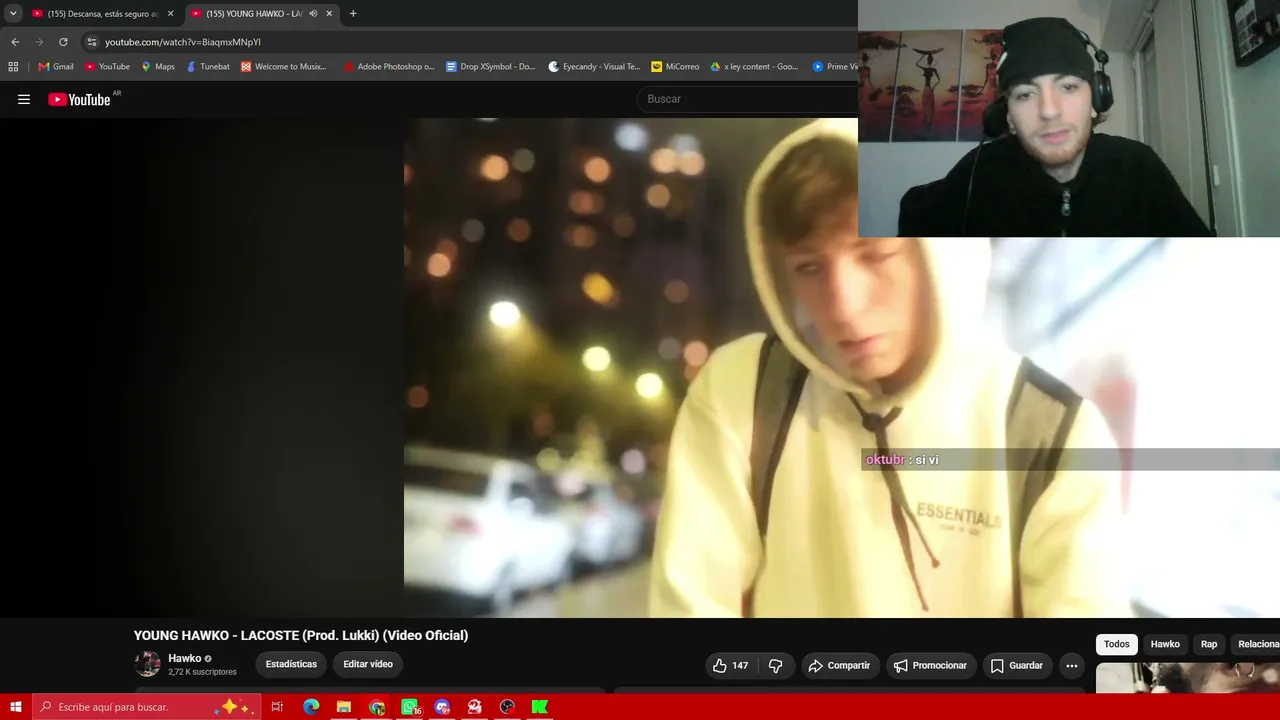
Task: Open the Adobe Photoshop bookmark
Action: (x=388, y=67)
